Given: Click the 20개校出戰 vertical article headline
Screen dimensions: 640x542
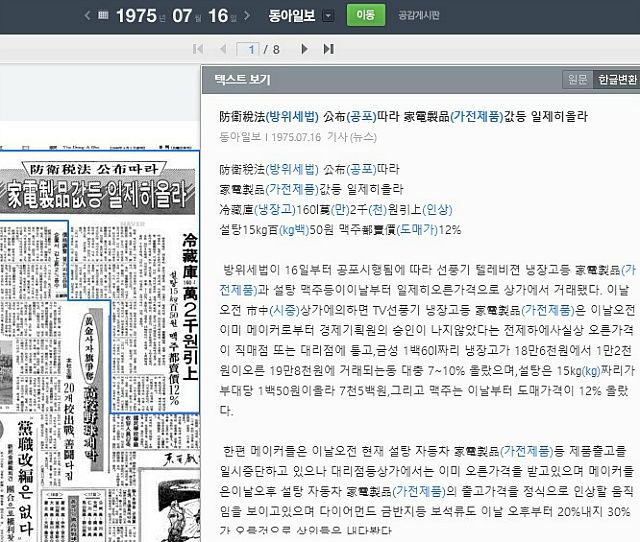Looking at the screenshot, I should [69, 431].
